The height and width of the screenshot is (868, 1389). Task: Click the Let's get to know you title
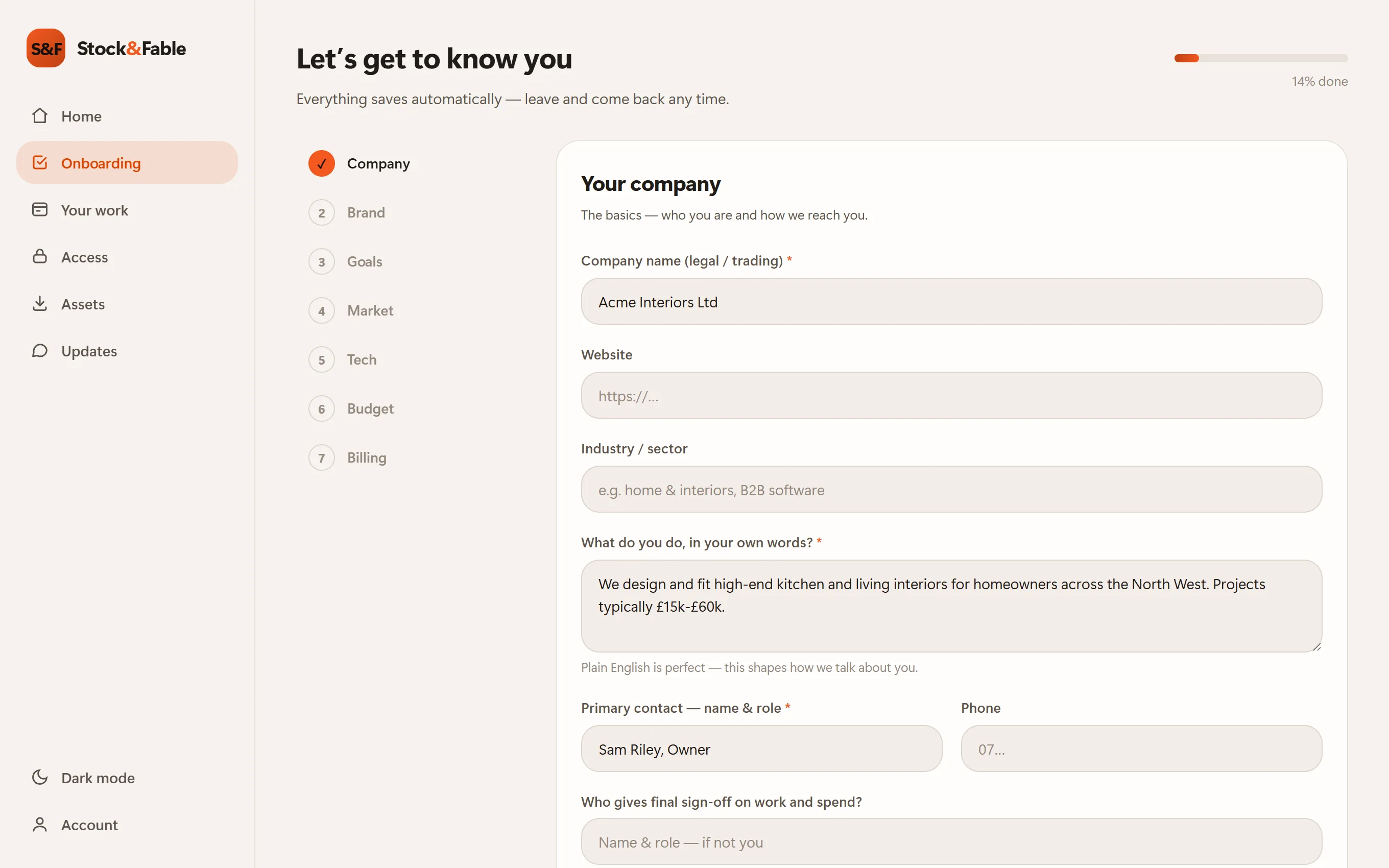click(434, 59)
